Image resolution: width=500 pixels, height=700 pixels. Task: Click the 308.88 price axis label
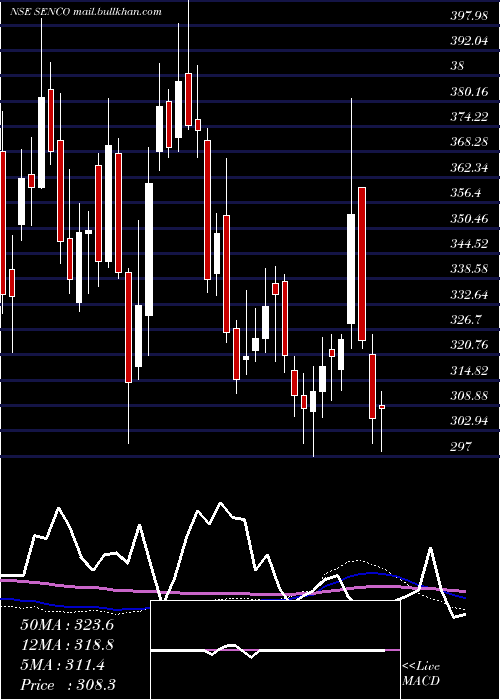[469, 396]
